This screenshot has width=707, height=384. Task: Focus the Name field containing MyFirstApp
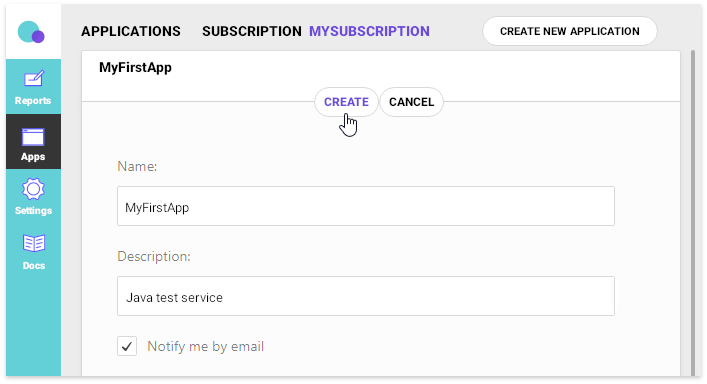(x=366, y=206)
